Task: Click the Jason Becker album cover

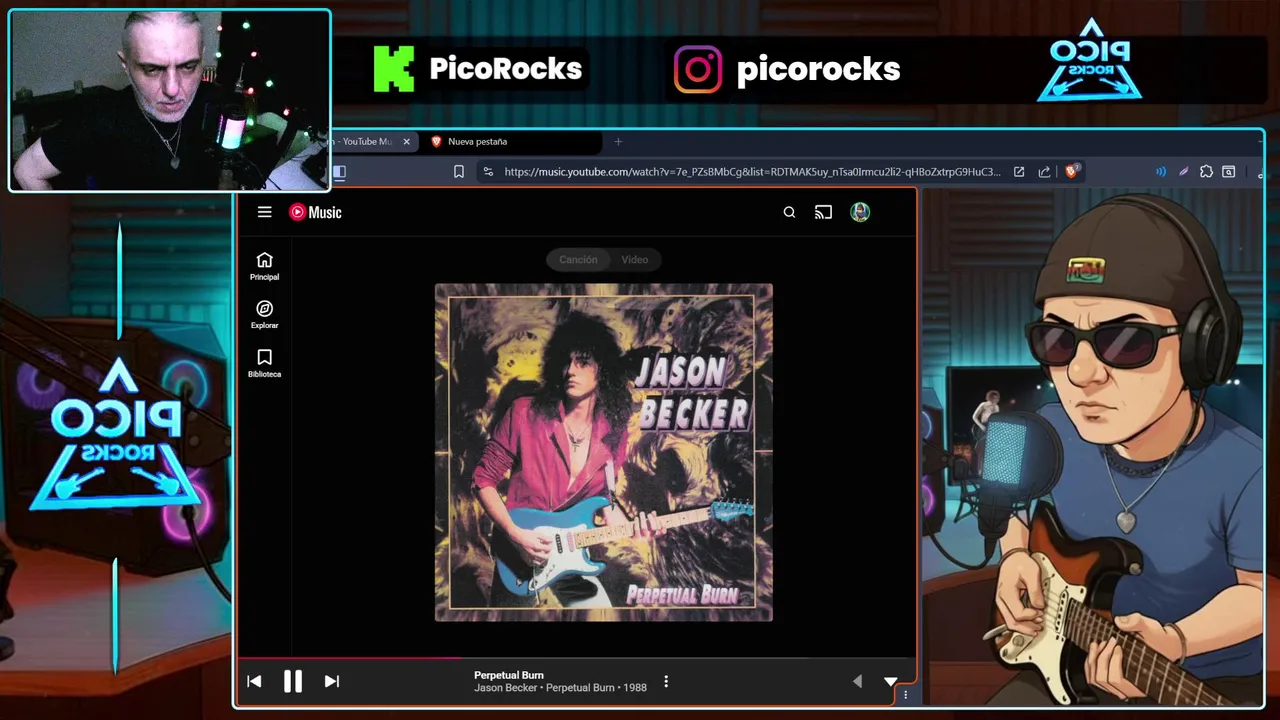Action: (604, 452)
